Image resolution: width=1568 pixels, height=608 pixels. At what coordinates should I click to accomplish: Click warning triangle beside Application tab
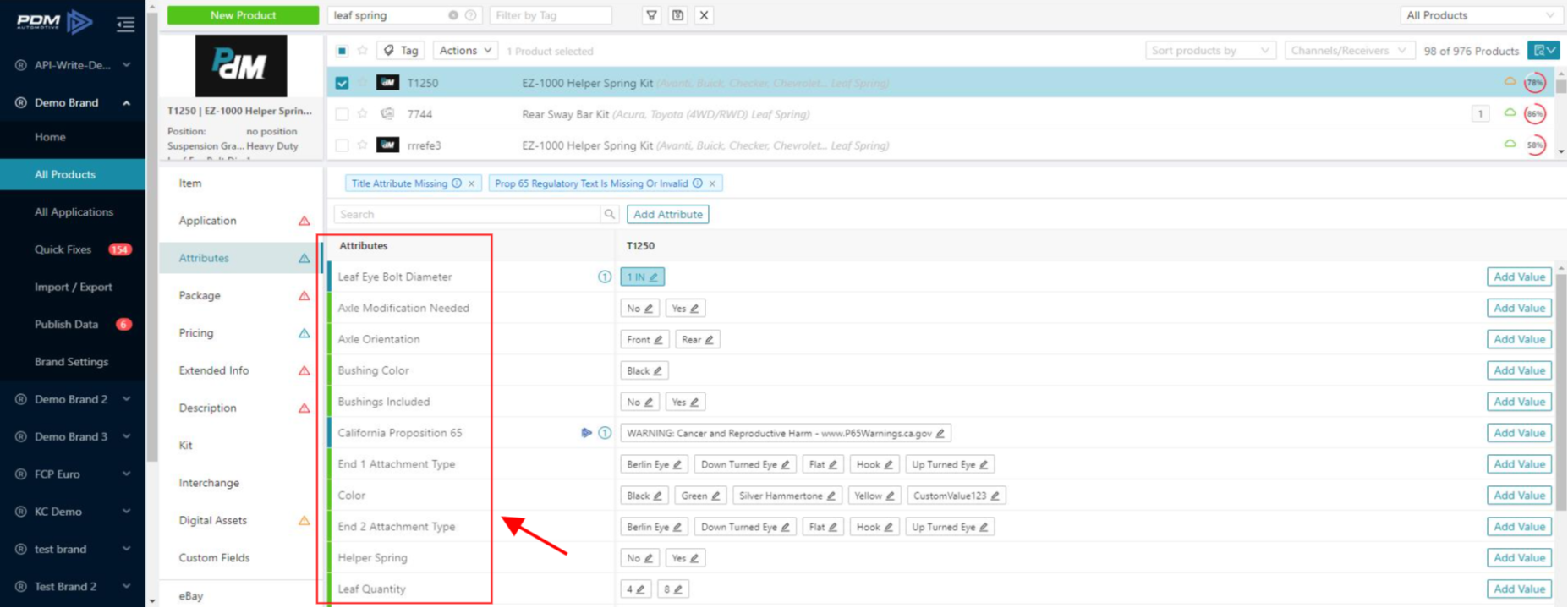pos(304,221)
